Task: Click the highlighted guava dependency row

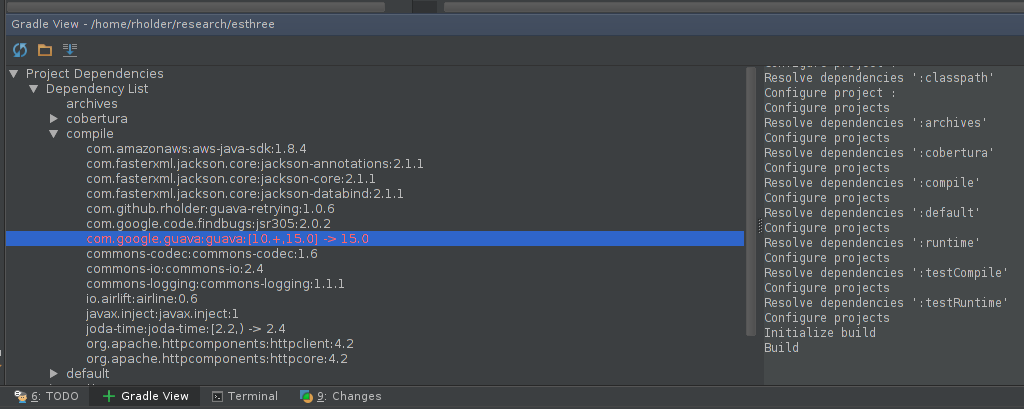Action: coord(375,239)
